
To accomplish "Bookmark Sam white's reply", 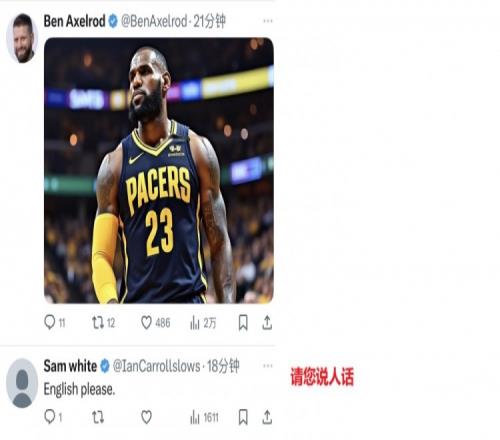I will point(243,417).
